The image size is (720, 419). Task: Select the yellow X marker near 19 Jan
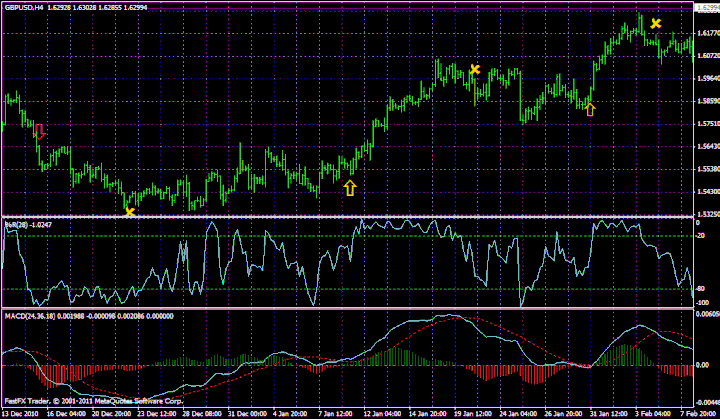click(x=475, y=70)
